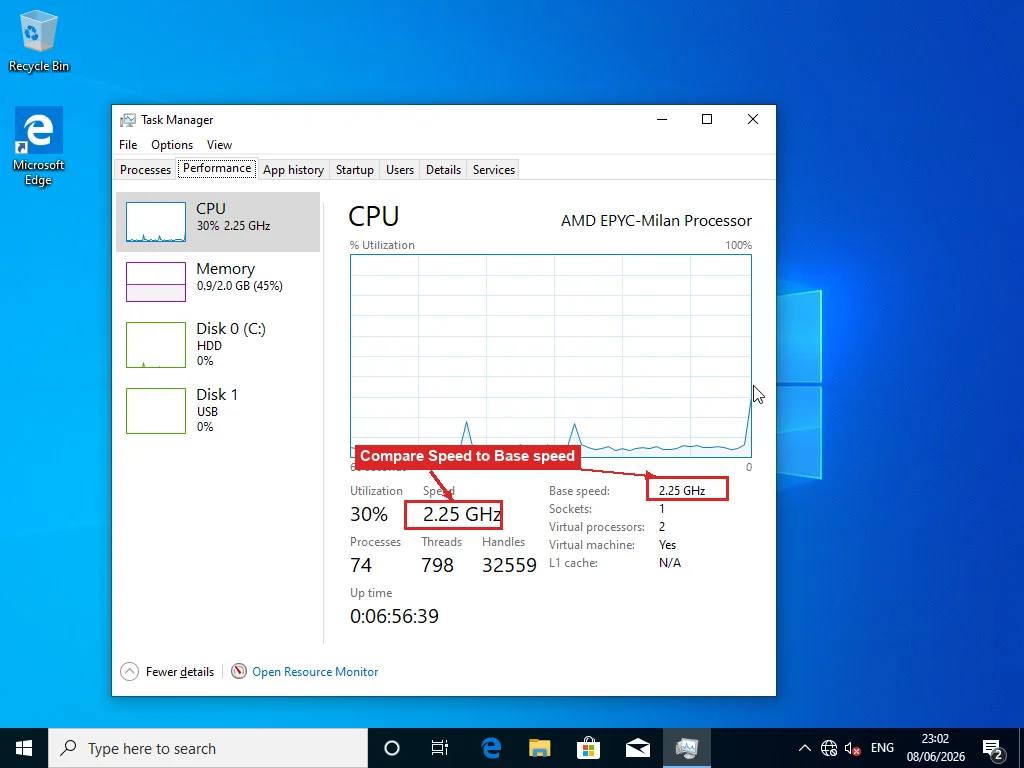Maximize the Task Manager window
Screen dimensions: 1024x768
coord(707,119)
